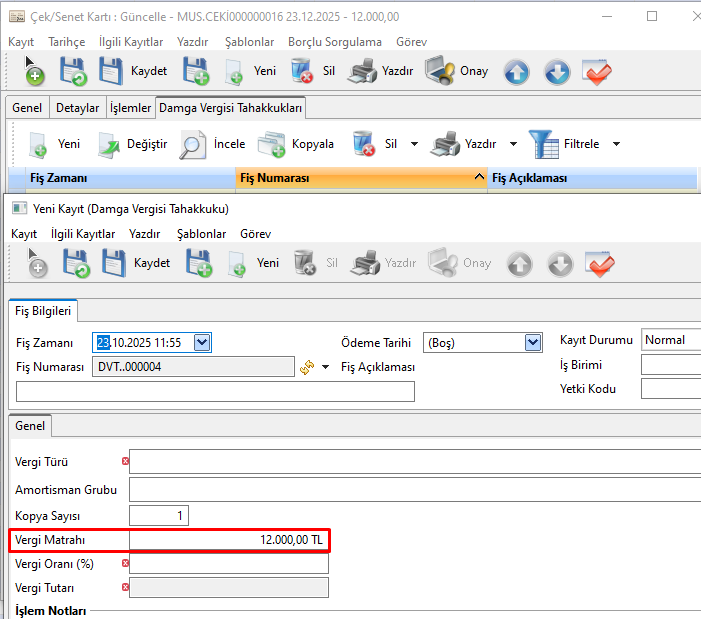Select the İşlemler tab
The height and width of the screenshot is (619, 701).
tap(130, 107)
